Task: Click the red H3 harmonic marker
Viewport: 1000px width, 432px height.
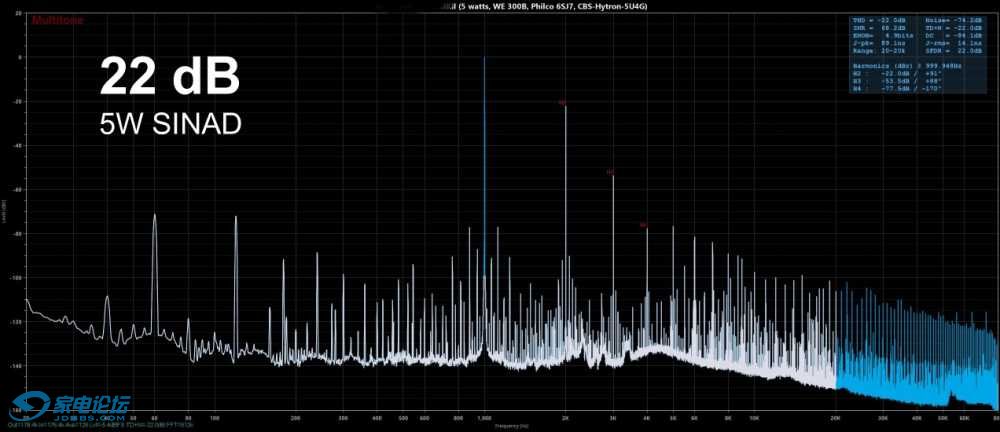Action: pyautogui.click(x=610, y=173)
